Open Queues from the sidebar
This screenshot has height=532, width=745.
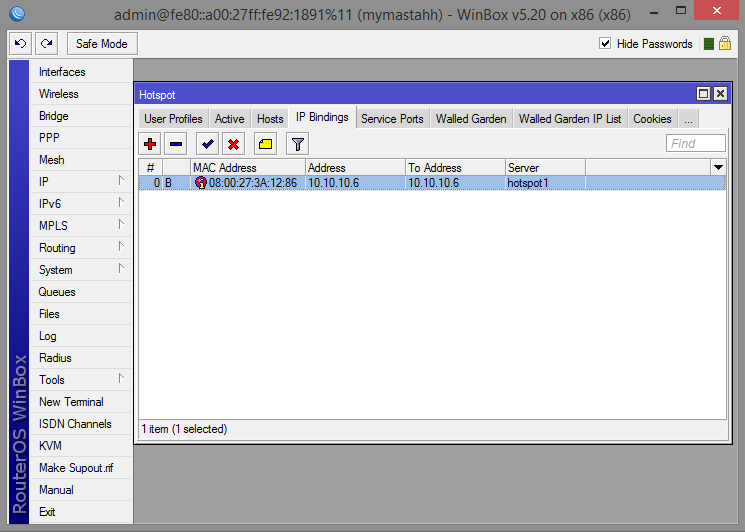81,292
